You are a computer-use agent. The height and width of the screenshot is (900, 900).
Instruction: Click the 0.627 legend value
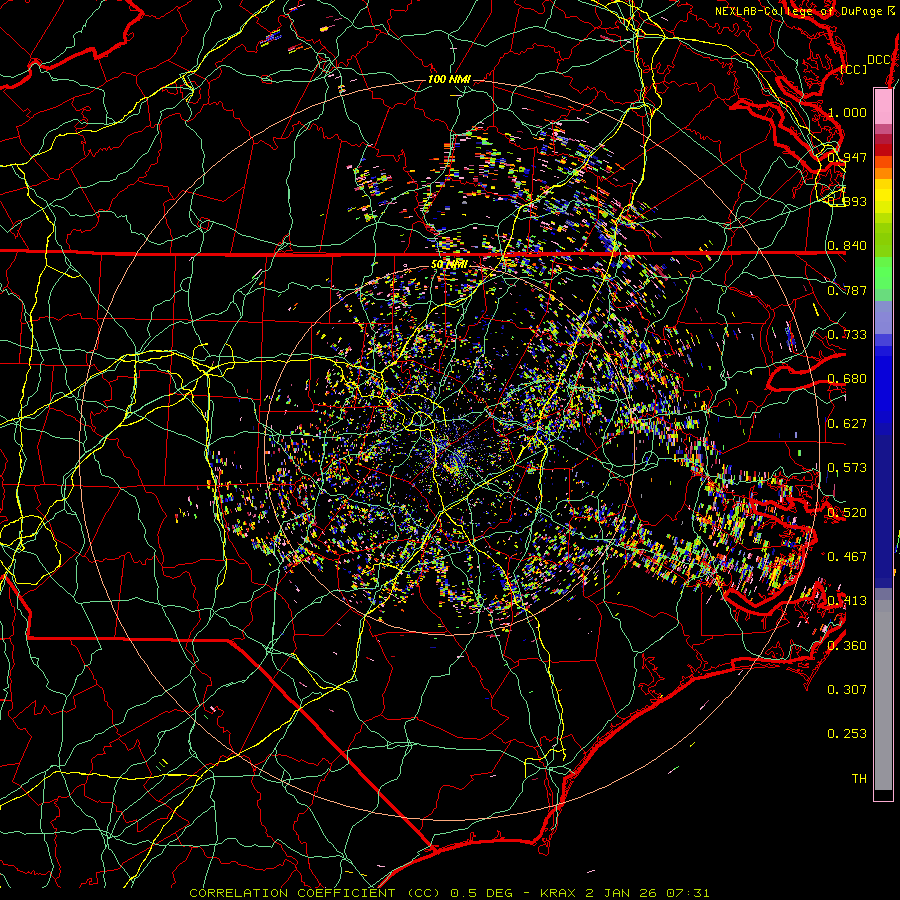tap(847, 424)
